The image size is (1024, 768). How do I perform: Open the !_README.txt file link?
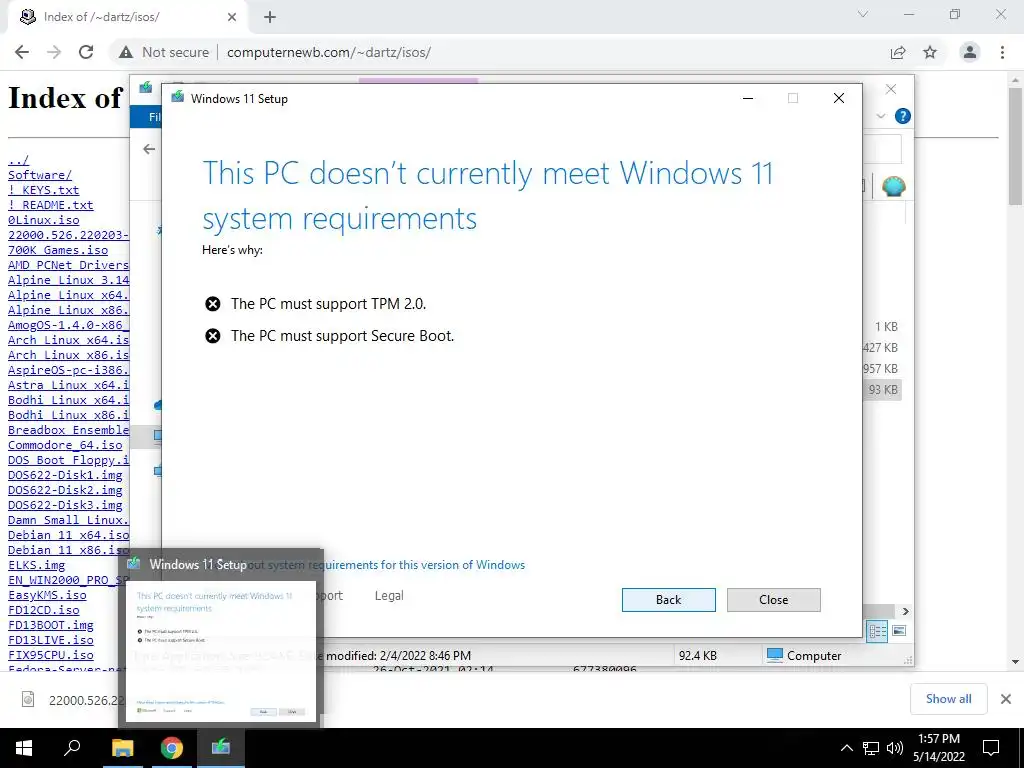pyautogui.click(x=50, y=205)
